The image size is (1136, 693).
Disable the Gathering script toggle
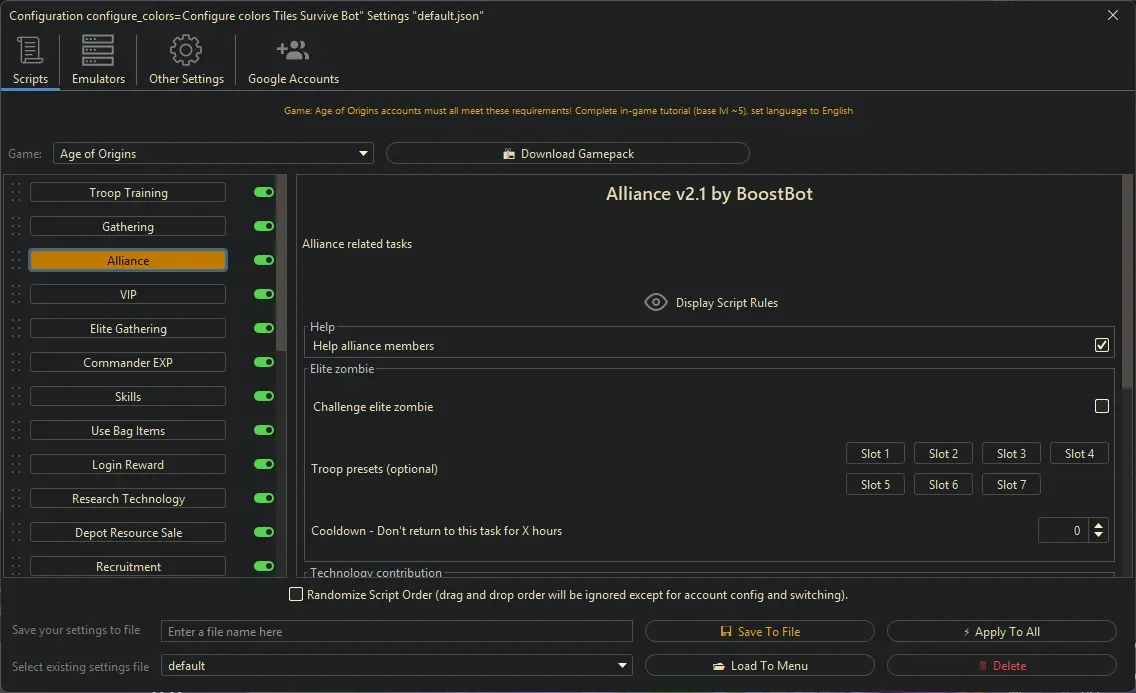click(264, 227)
